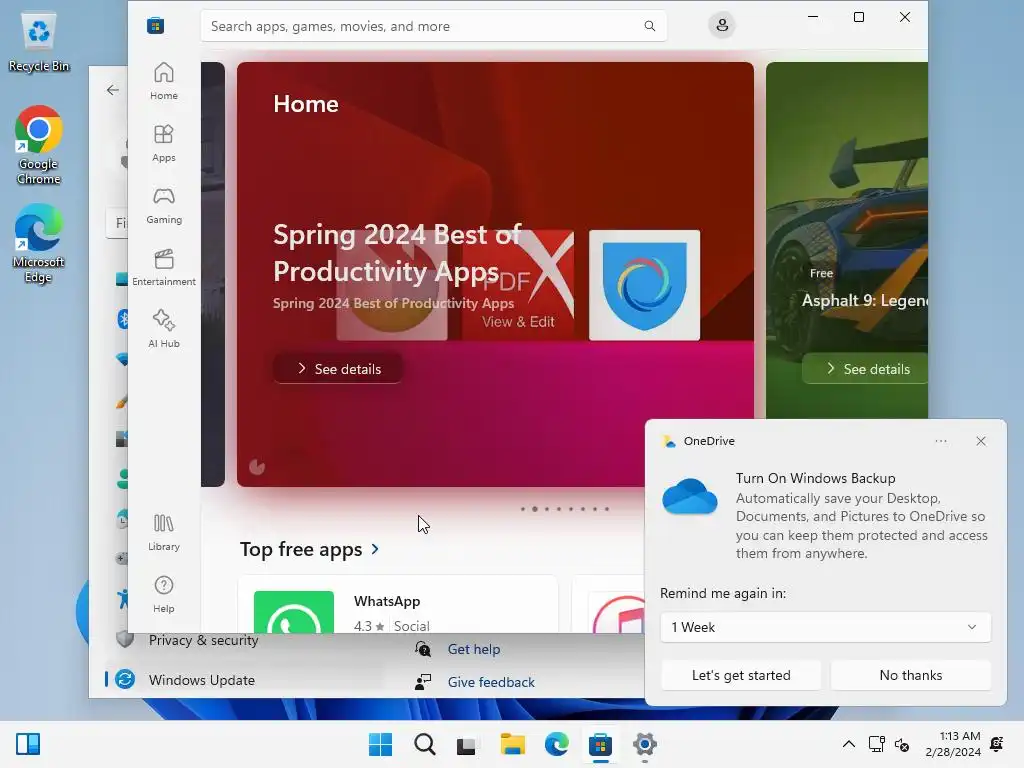Open Recycle Bin desktop icon
Screen dimensions: 1024x768
(x=39, y=42)
